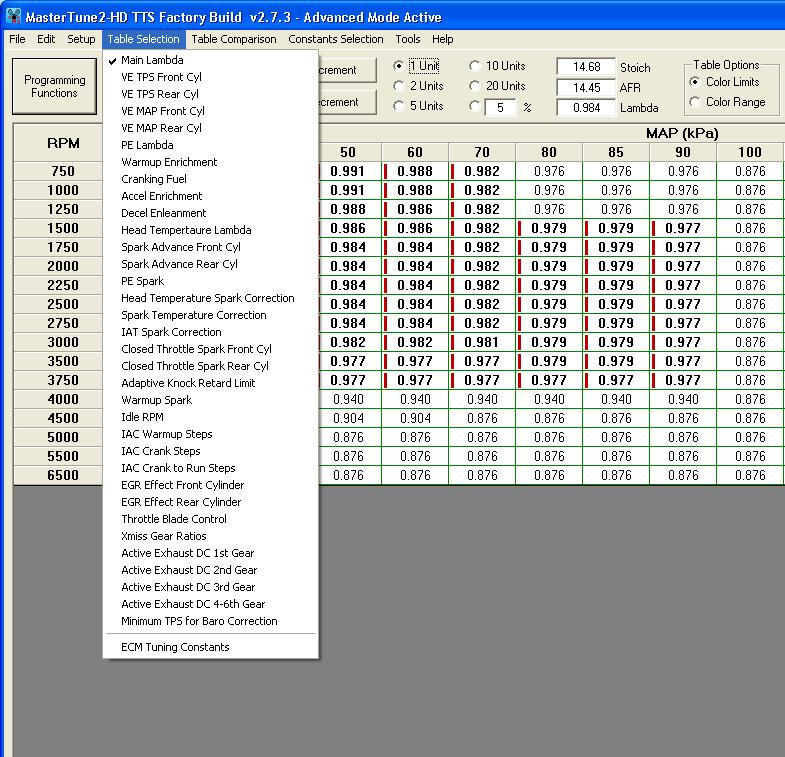Choose Spark Advance Front Cyl table
The width and height of the screenshot is (785, 757).
pos(210,247)
